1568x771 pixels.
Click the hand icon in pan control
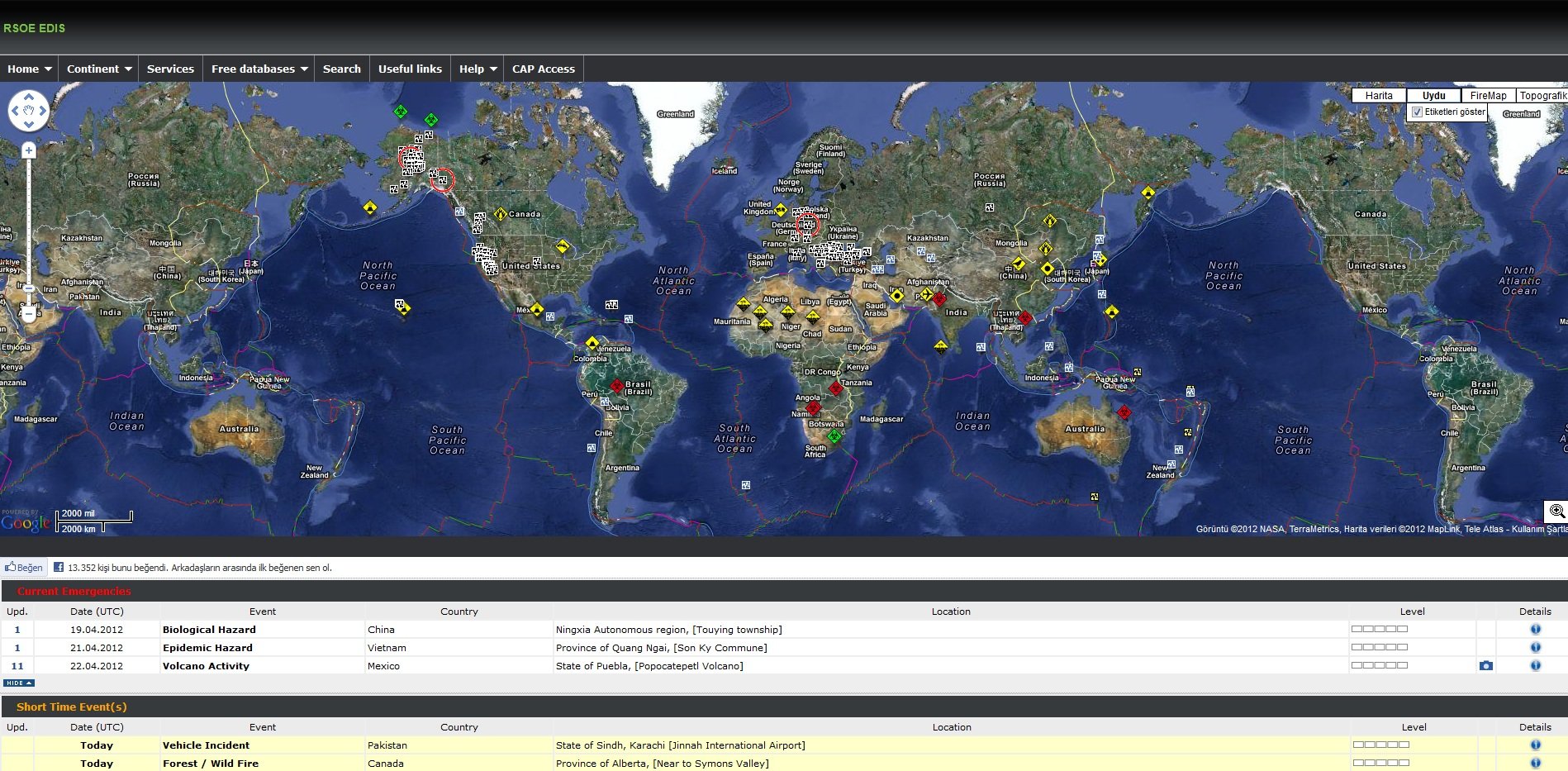point(29,111)
